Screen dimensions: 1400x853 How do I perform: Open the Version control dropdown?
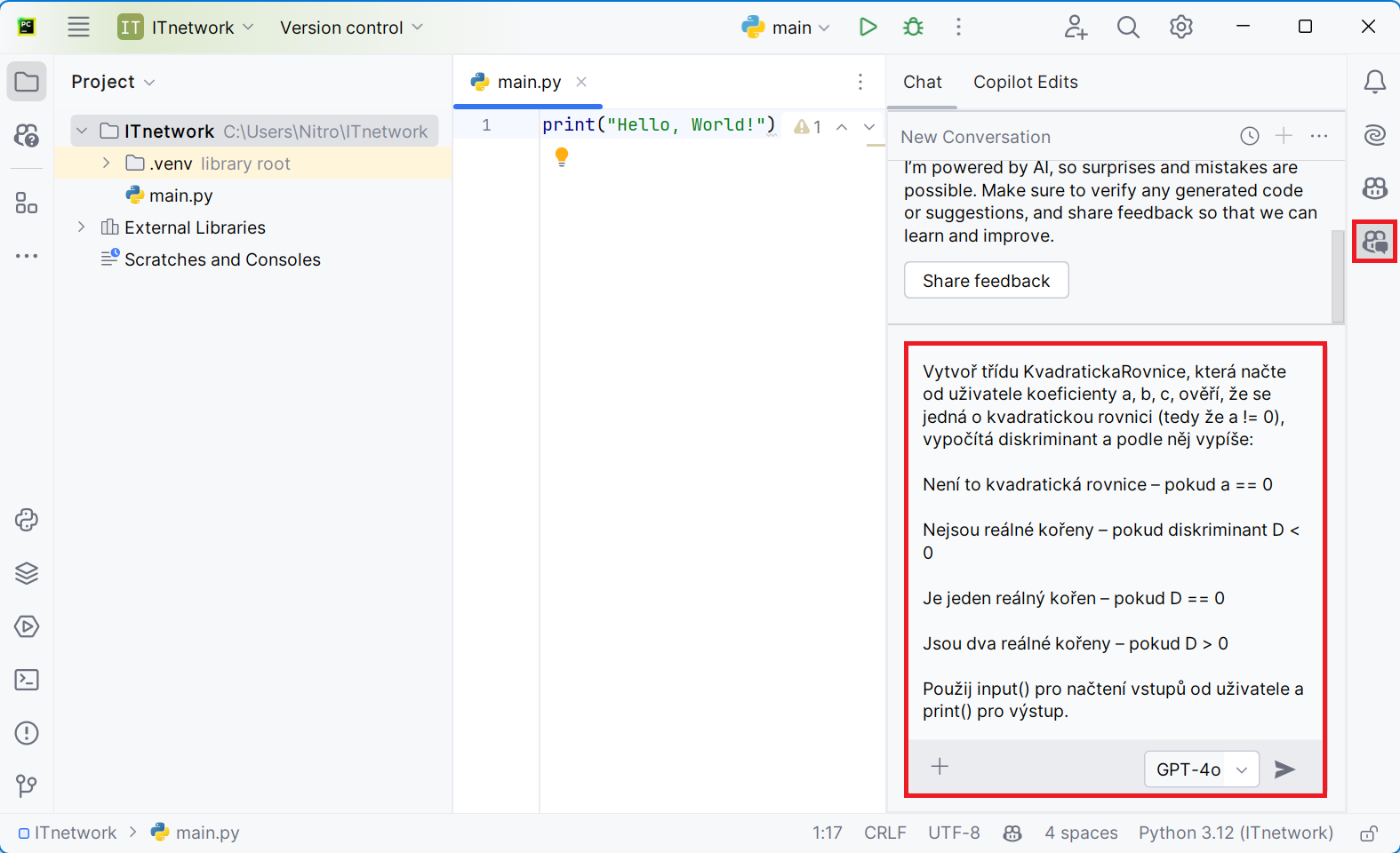tap(351, 28)
